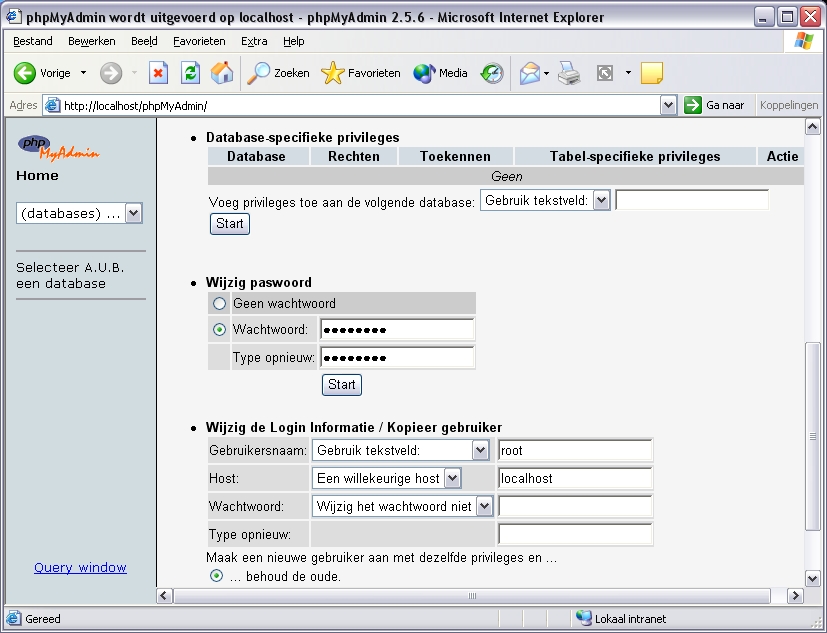This screenshot has height=633, width=827.
Task: Click the Ga naar go button
Action: (x=714, y=106)
